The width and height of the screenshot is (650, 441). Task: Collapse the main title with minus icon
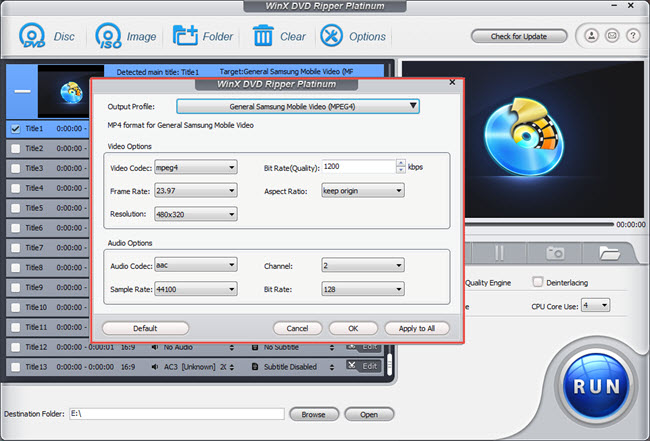[x=22, y=91]
